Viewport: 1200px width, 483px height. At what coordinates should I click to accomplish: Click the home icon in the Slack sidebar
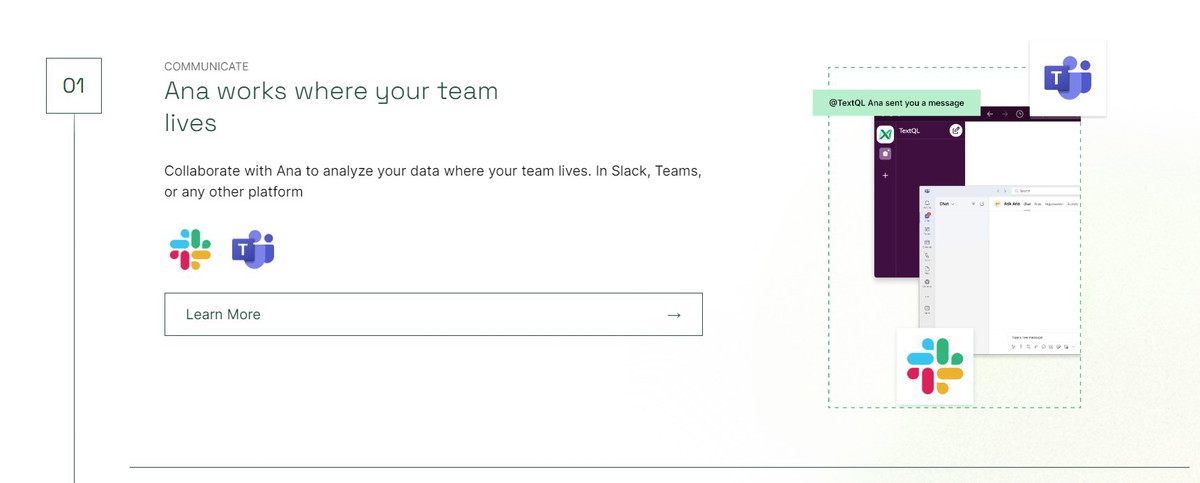(x=885, y=154)
